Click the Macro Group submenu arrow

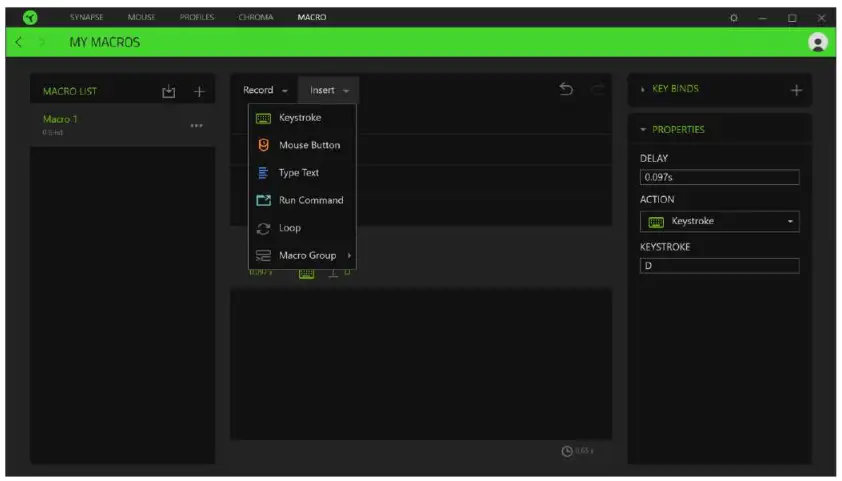[x=349, y=256]
